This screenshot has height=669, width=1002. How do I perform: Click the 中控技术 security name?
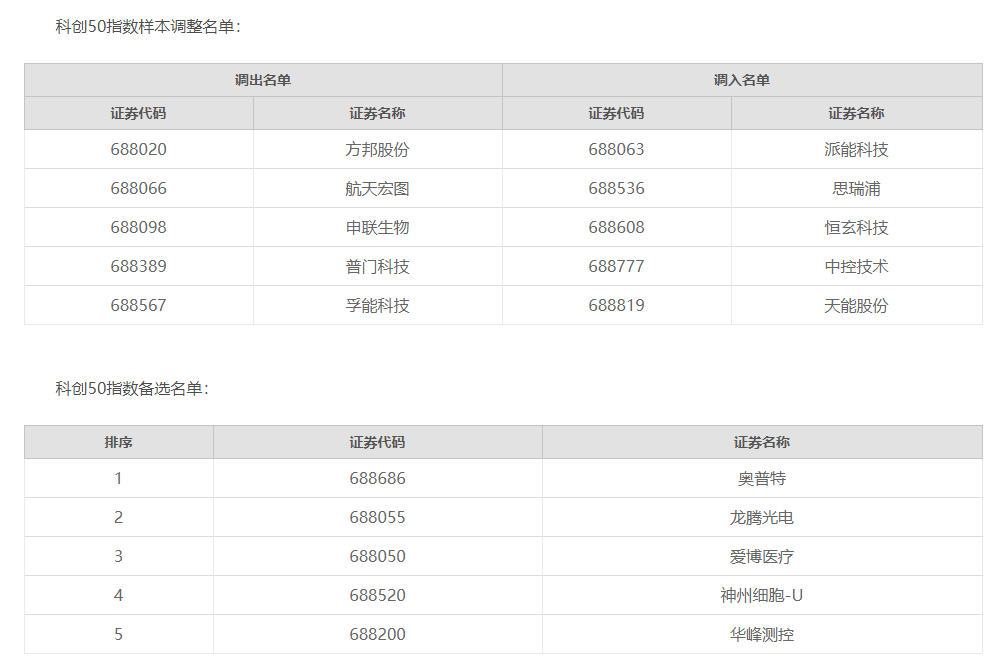tap(856, 266)
